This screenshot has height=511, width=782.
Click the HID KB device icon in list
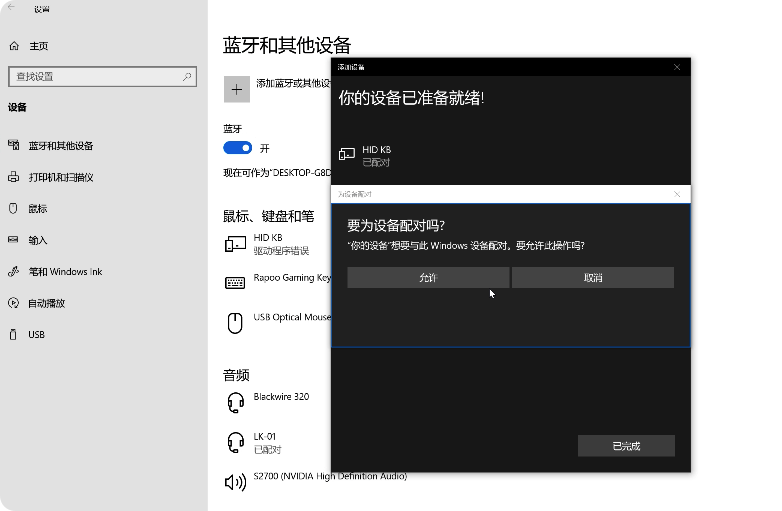pyautogui.click(x=235, y=244)
